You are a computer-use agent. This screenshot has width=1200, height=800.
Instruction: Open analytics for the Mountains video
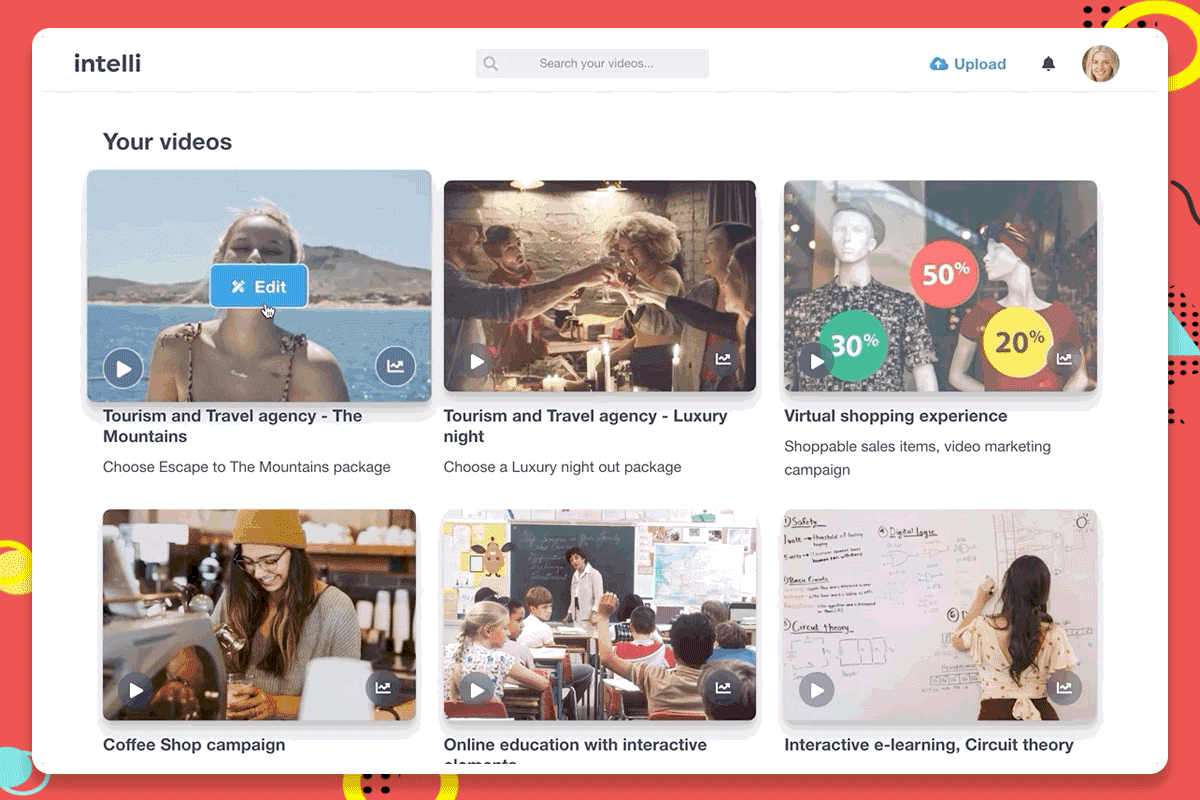[395, 367]
